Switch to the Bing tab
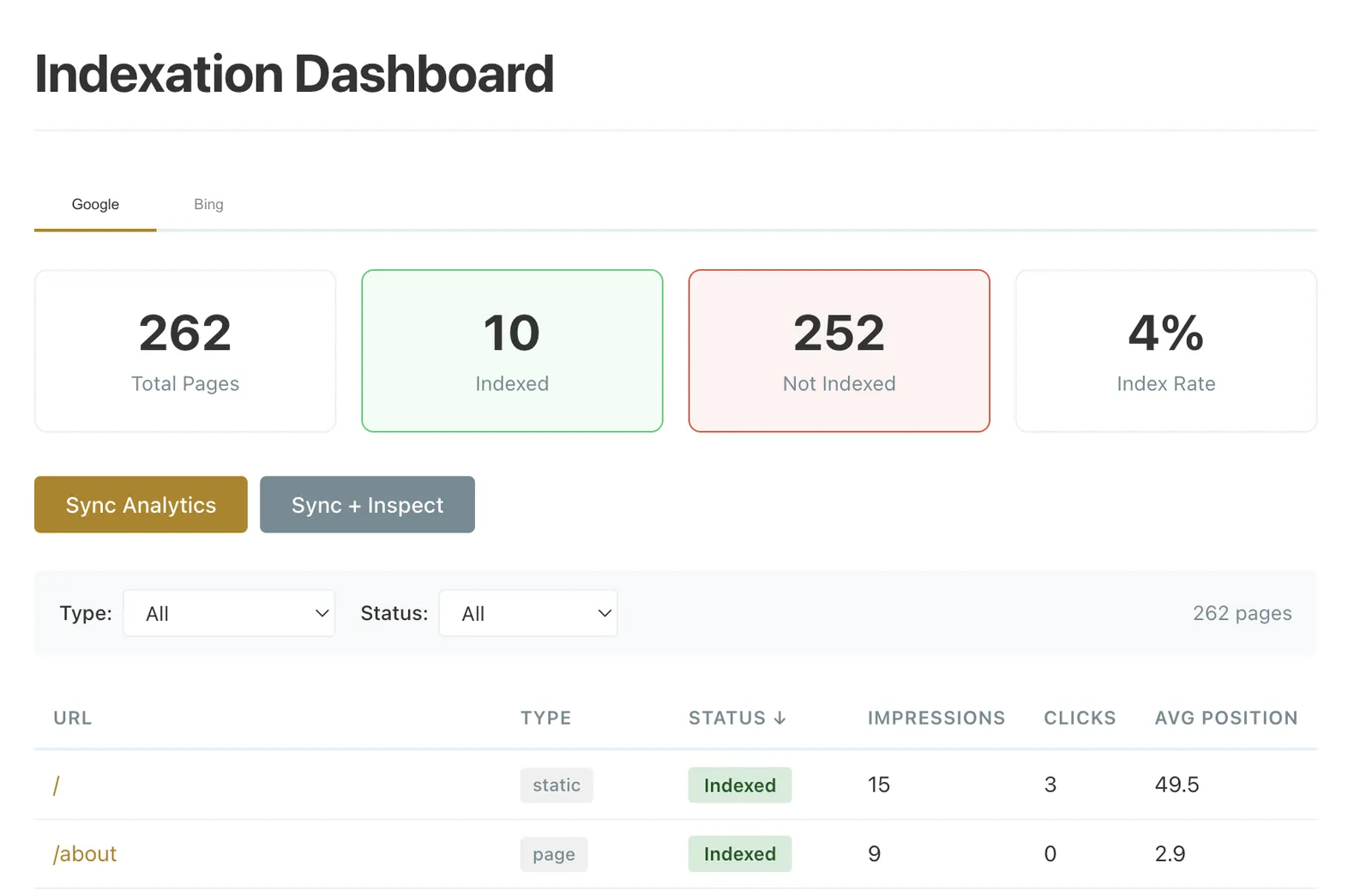Image resolution: width=1372 pixels, height=890 pixels. point(208,204)
